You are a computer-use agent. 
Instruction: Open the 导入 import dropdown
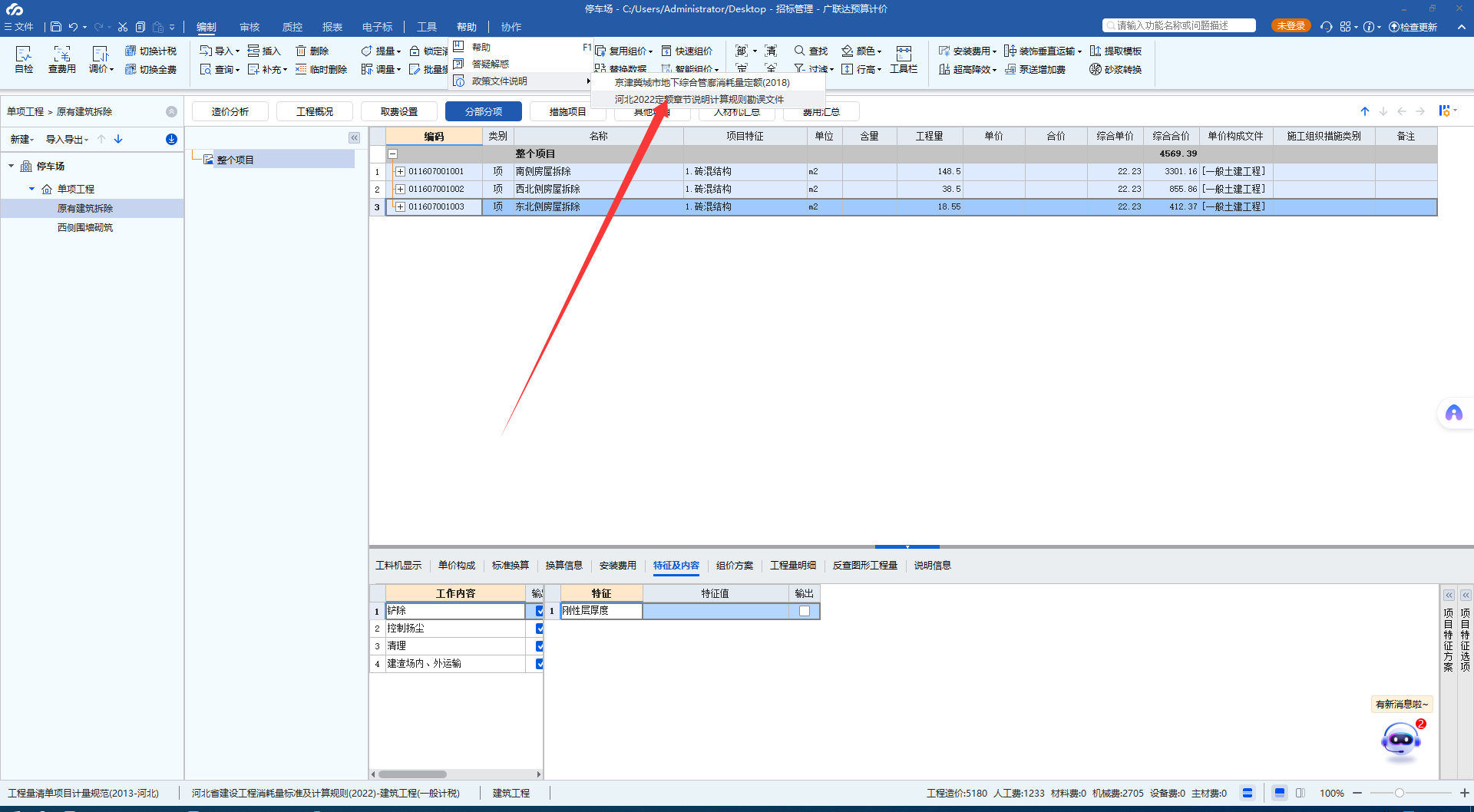[220, 51]
